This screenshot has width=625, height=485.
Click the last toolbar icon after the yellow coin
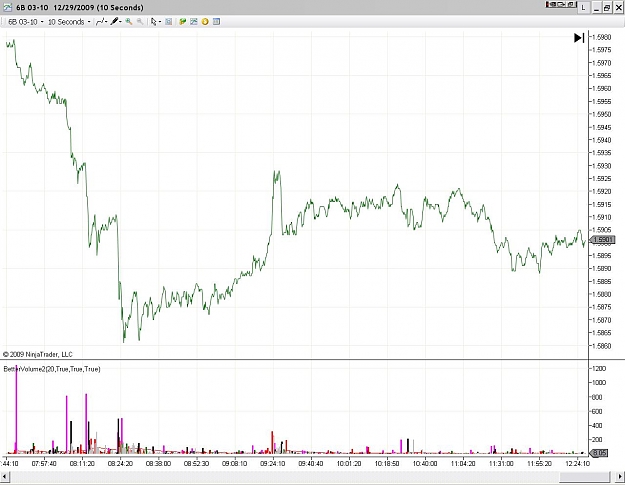pyautogui.click(x=216, y=22)
